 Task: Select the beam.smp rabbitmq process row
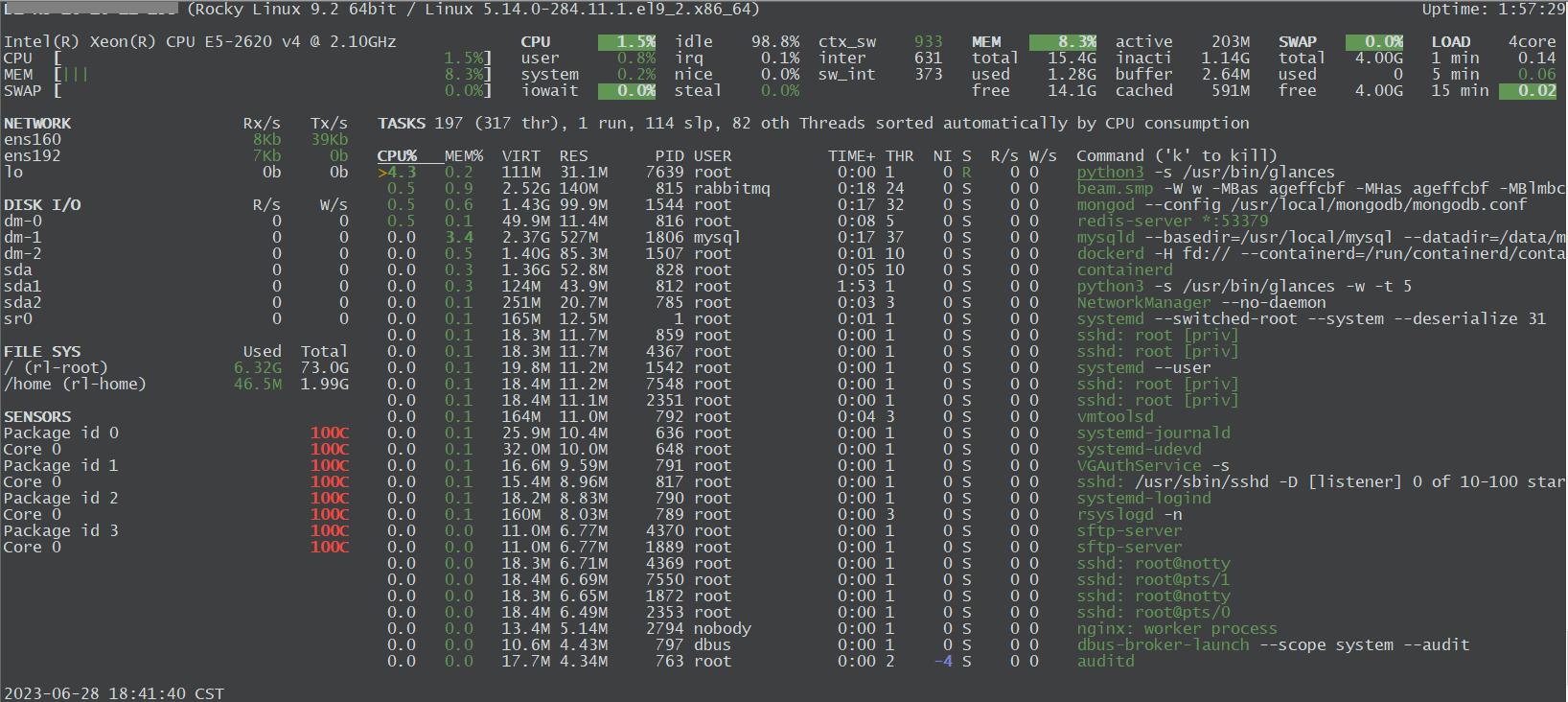[971, 188]
